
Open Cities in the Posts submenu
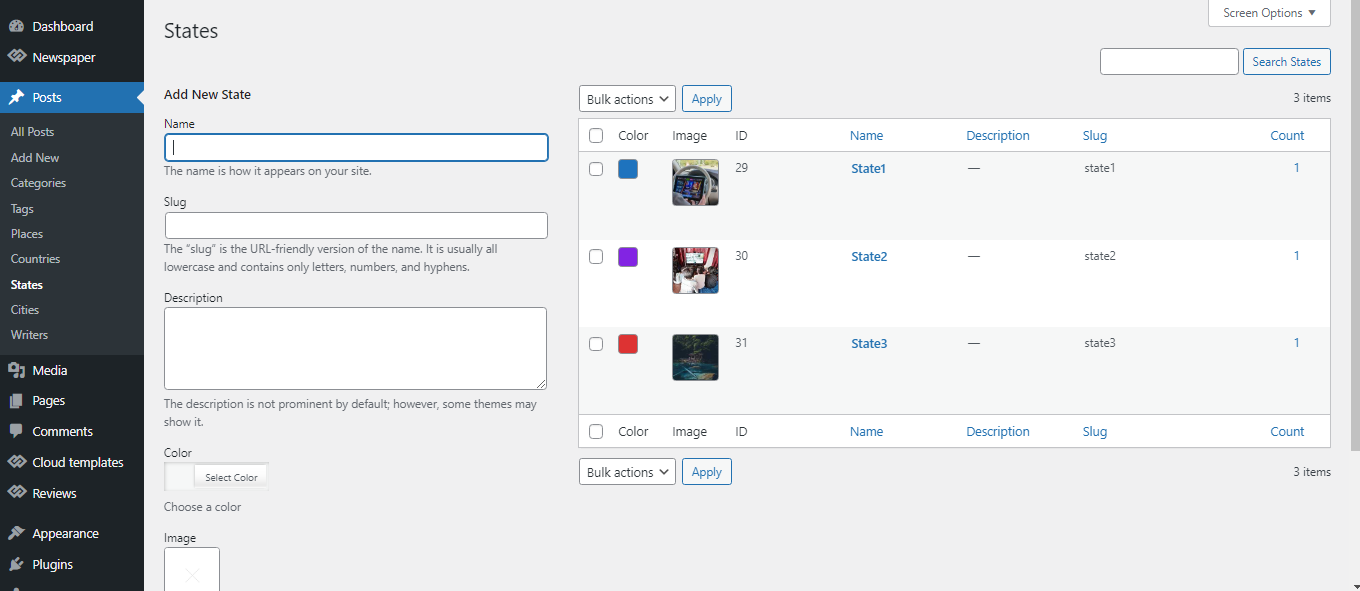(x=25, y=310)
